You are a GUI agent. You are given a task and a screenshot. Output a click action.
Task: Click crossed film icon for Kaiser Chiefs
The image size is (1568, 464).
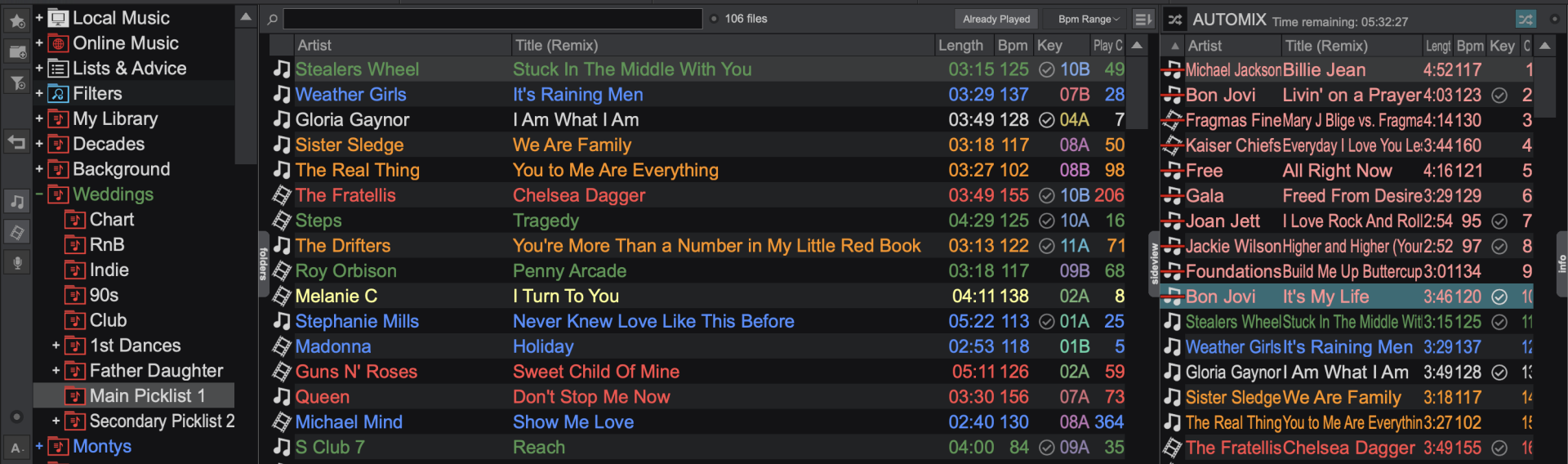click(1172, 145)
